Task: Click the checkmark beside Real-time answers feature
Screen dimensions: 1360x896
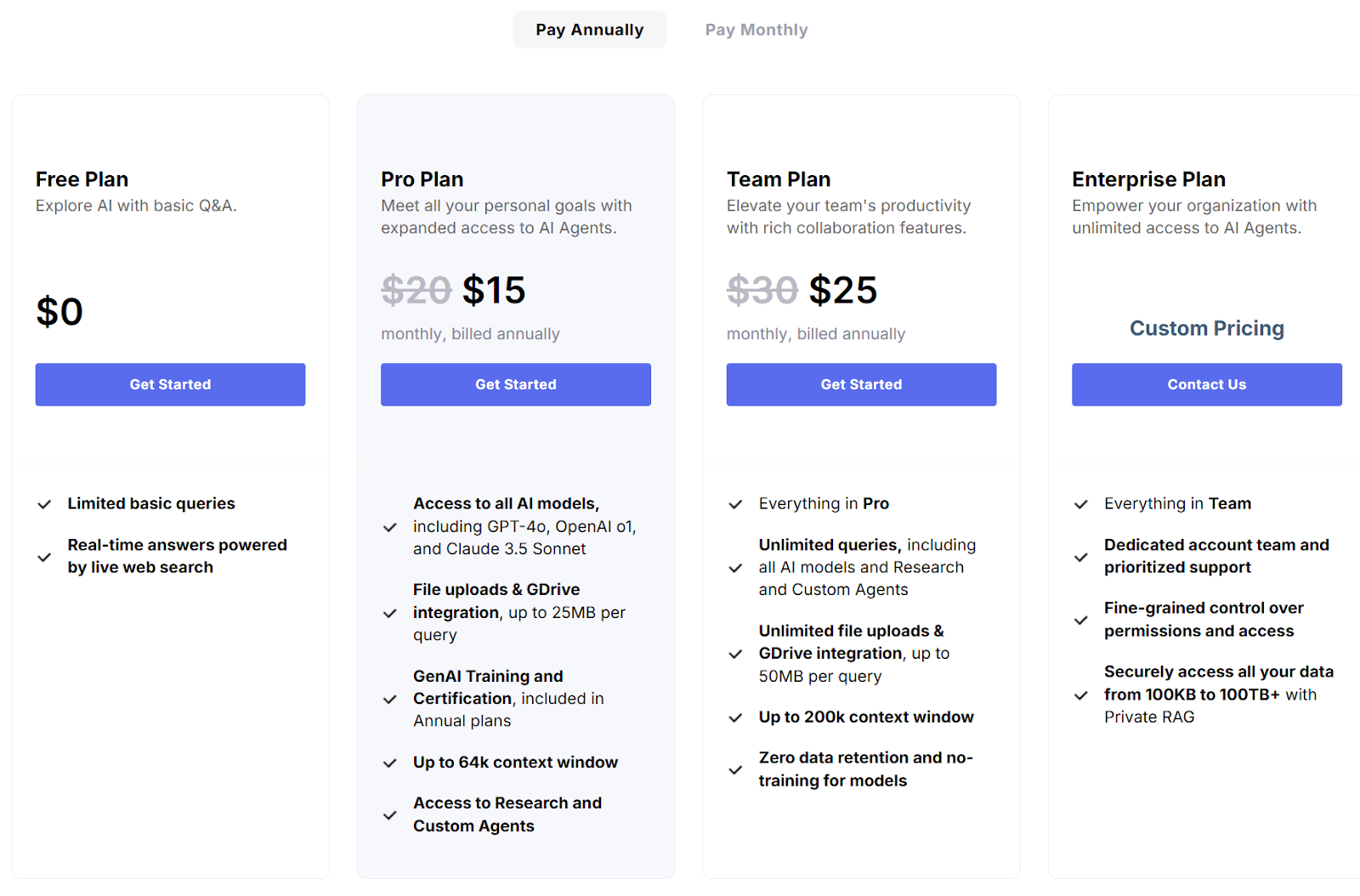Action: (45, 558)
